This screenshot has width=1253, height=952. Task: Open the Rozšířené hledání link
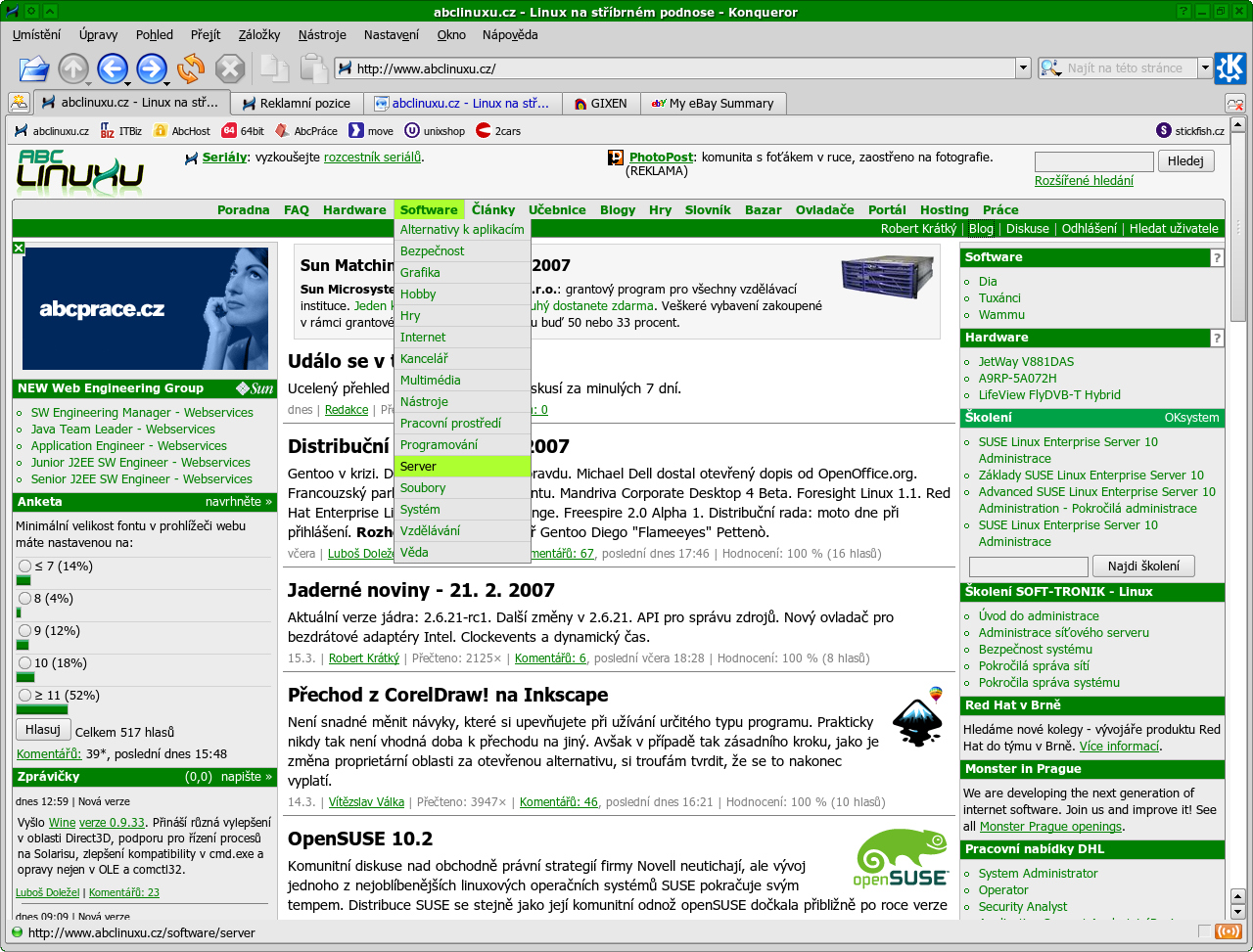1084,180
